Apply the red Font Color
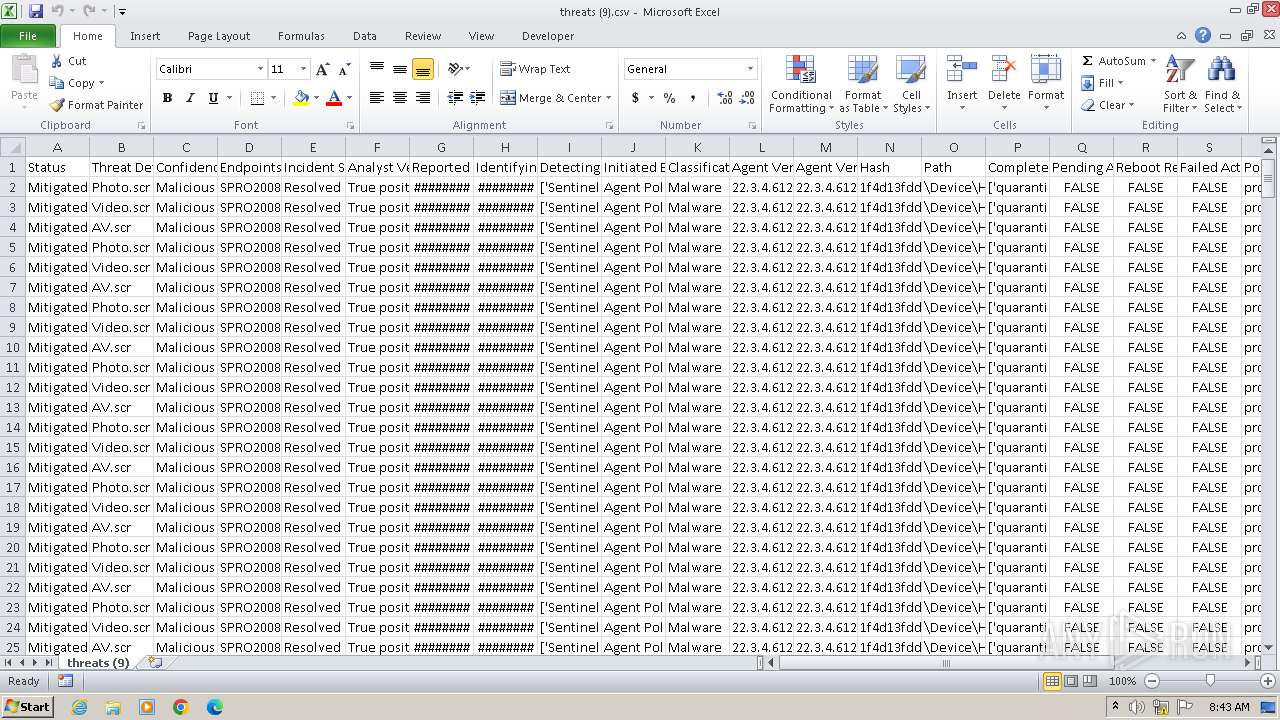The width and height of the screenshot is (1280, 720). [x=334, y=98]
